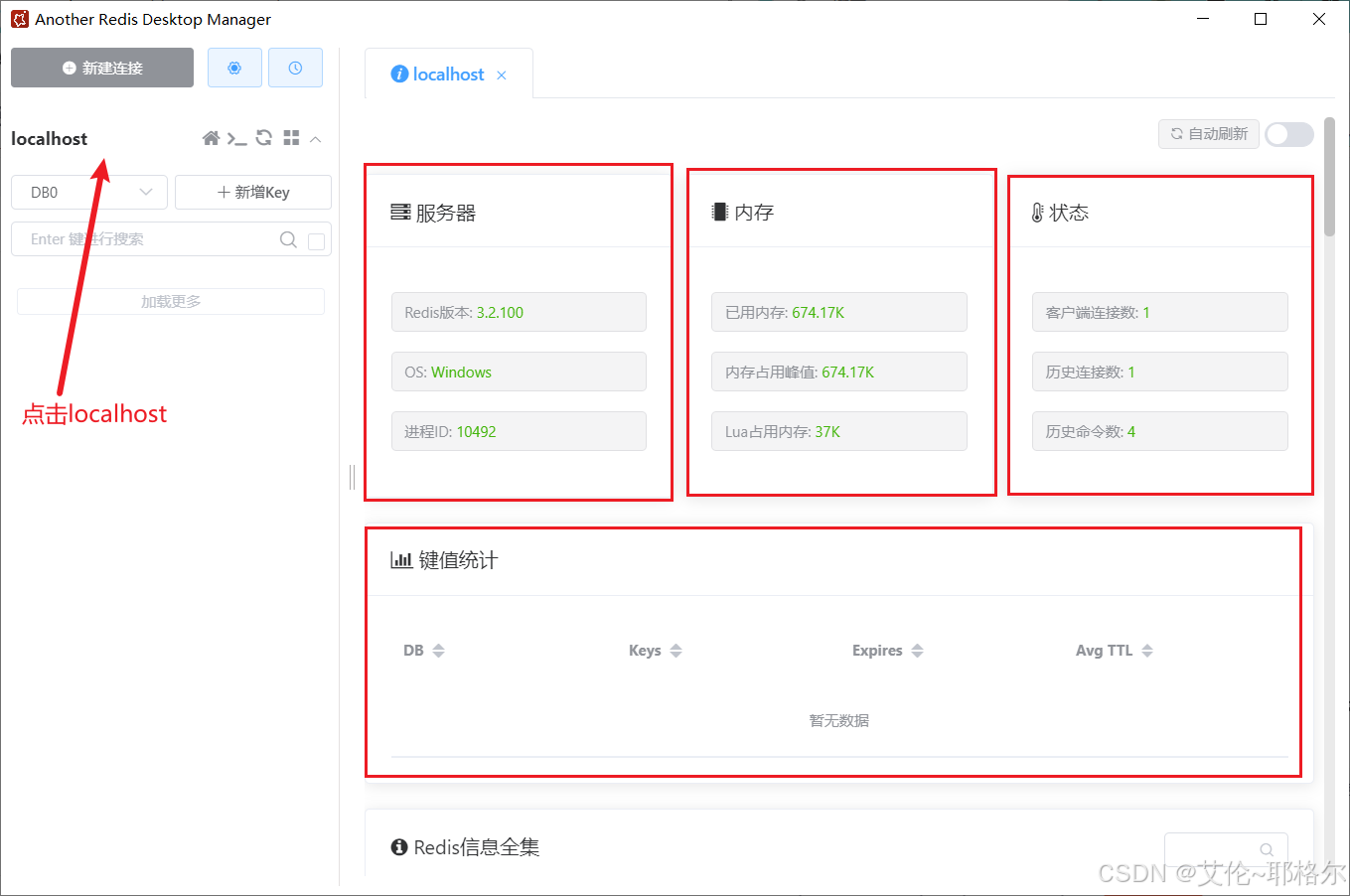
Task: Toggle exact-match checkbox next to search magnifier
Action: (316, 239)
